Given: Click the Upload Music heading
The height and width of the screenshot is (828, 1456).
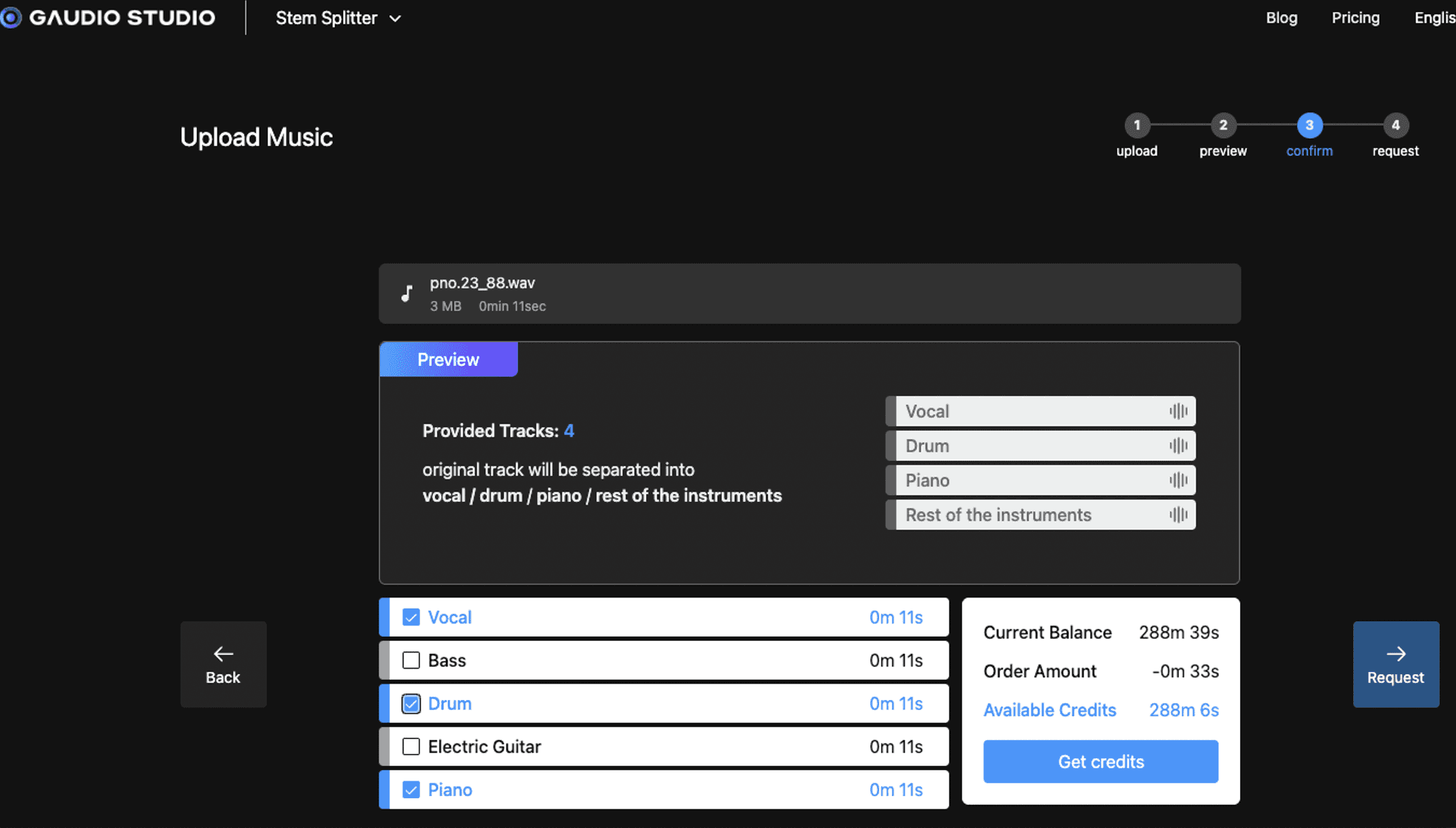Looking at the screenshot, I should point(257,138).
